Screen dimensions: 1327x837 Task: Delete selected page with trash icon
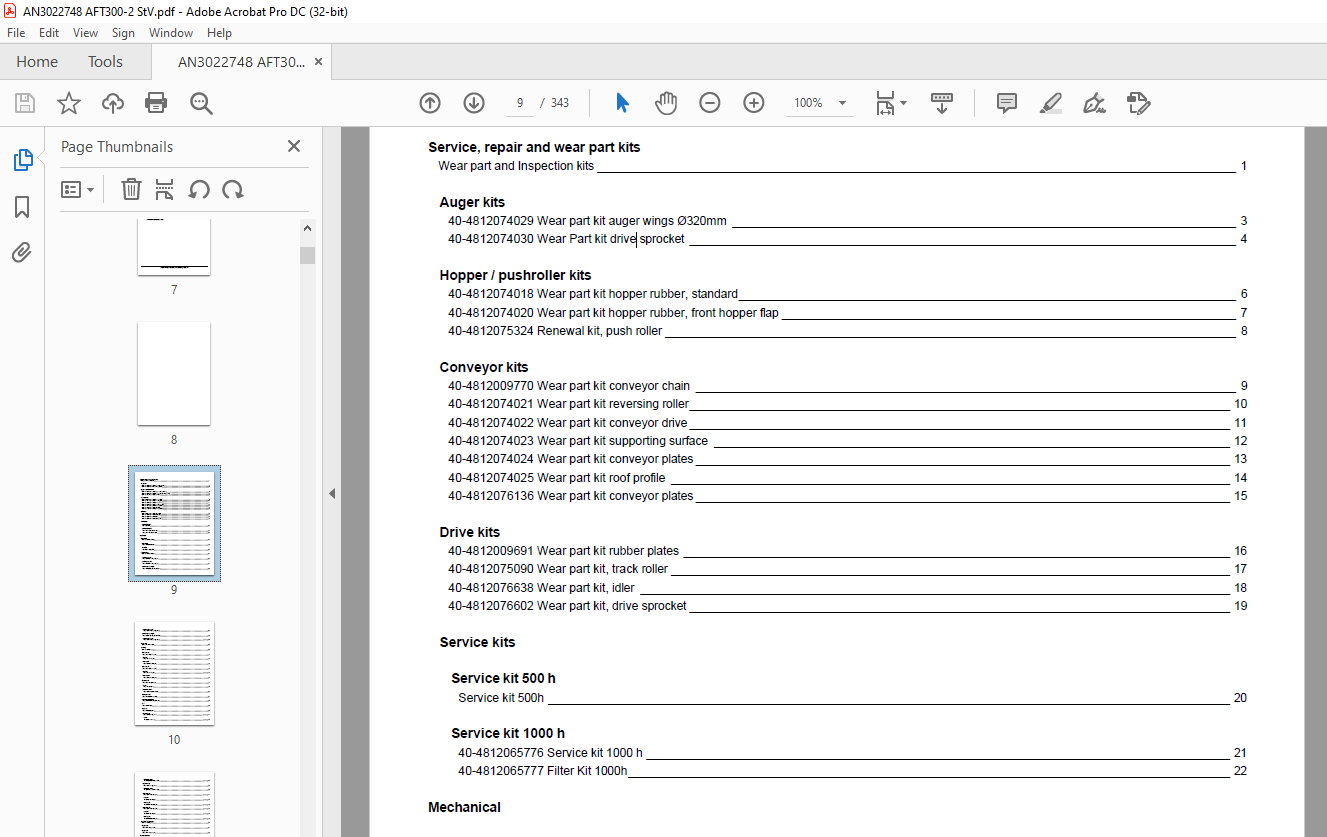coord(131,190)
